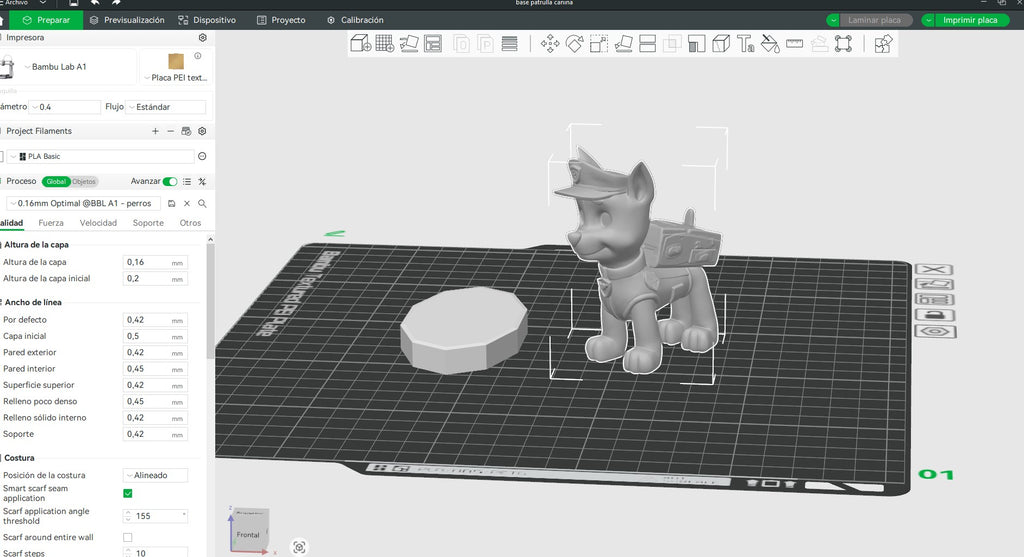
Task: Click the Arrange all objects toolbar icon
Action: click(433, 44)
